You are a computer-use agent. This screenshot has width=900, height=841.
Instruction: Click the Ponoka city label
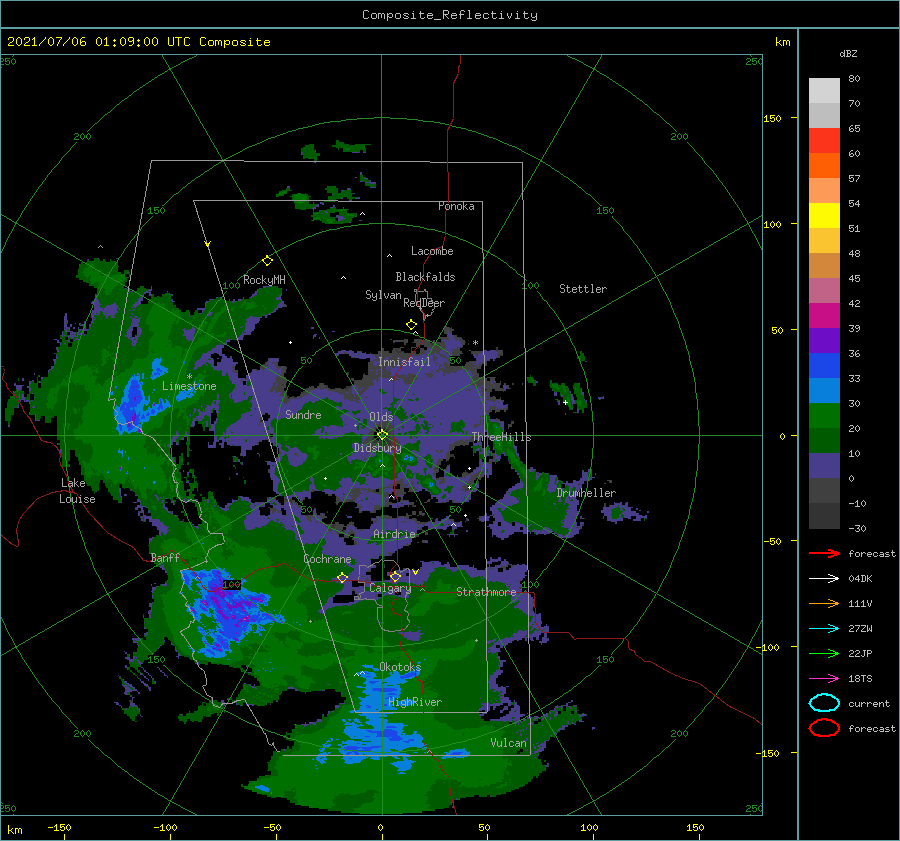pos(456,206)
